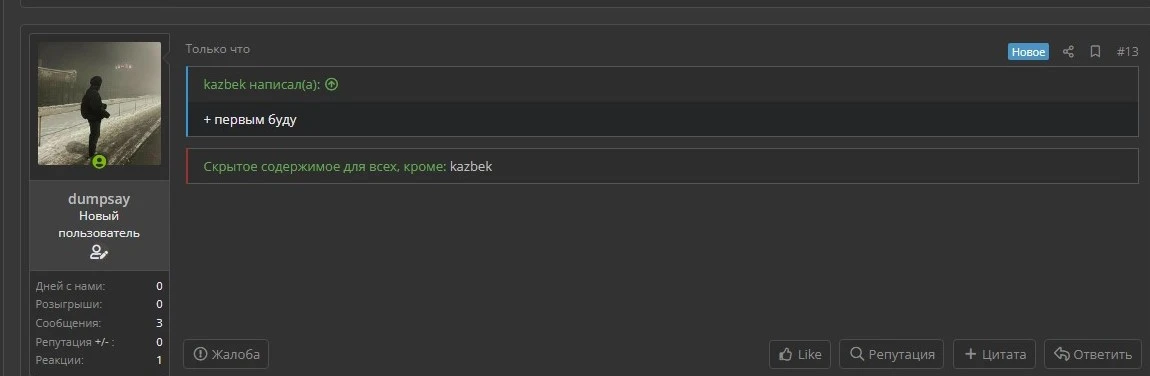Screen dimensions: 1150x376
Task: Click the user-edit icon under dumpsay's title
Action: (x=99, y=252)
